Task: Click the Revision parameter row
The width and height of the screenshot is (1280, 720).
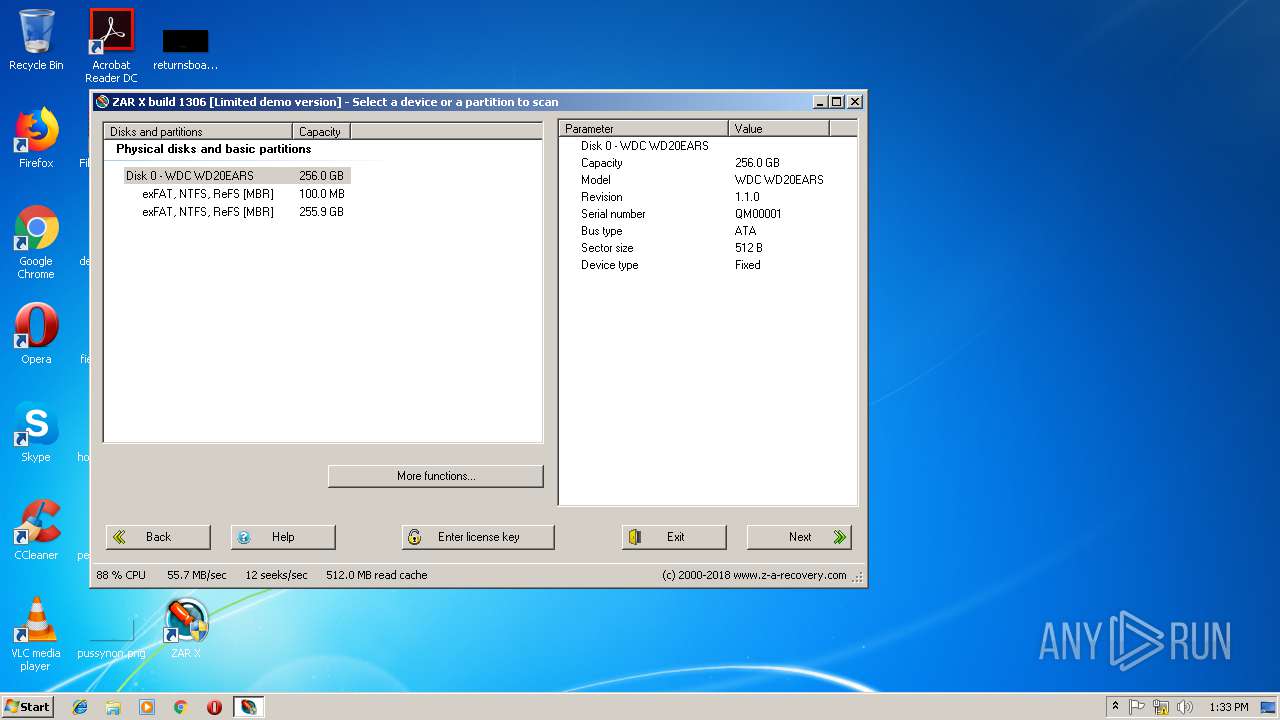Action: tap(601, 197)
